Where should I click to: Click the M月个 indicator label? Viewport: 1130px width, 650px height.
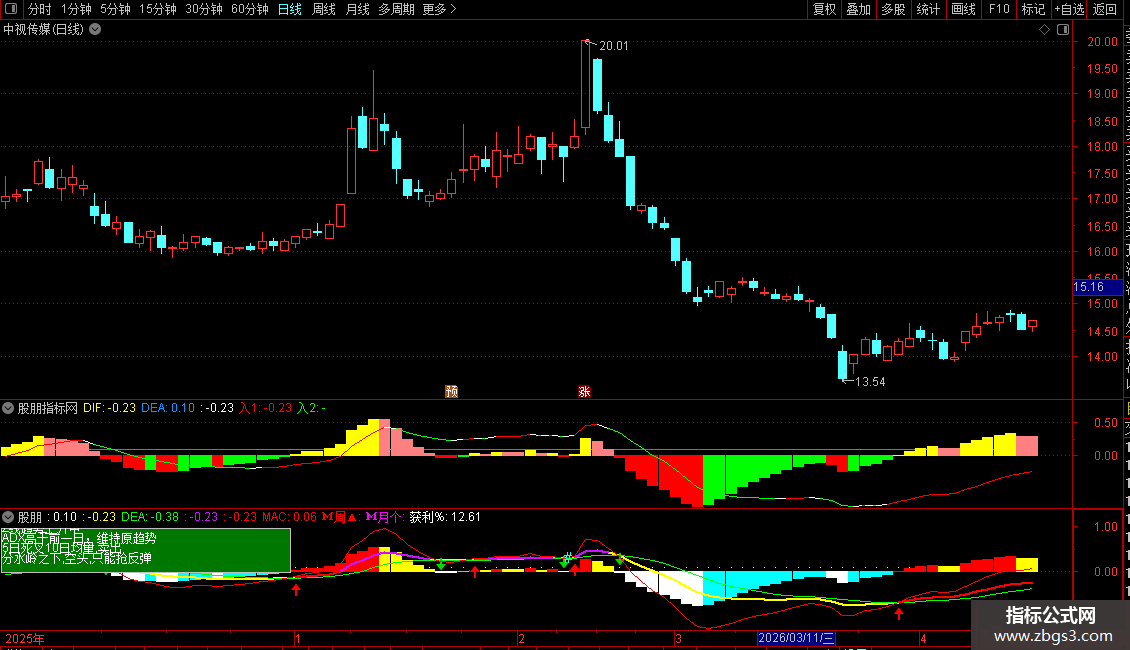(386, 517)
